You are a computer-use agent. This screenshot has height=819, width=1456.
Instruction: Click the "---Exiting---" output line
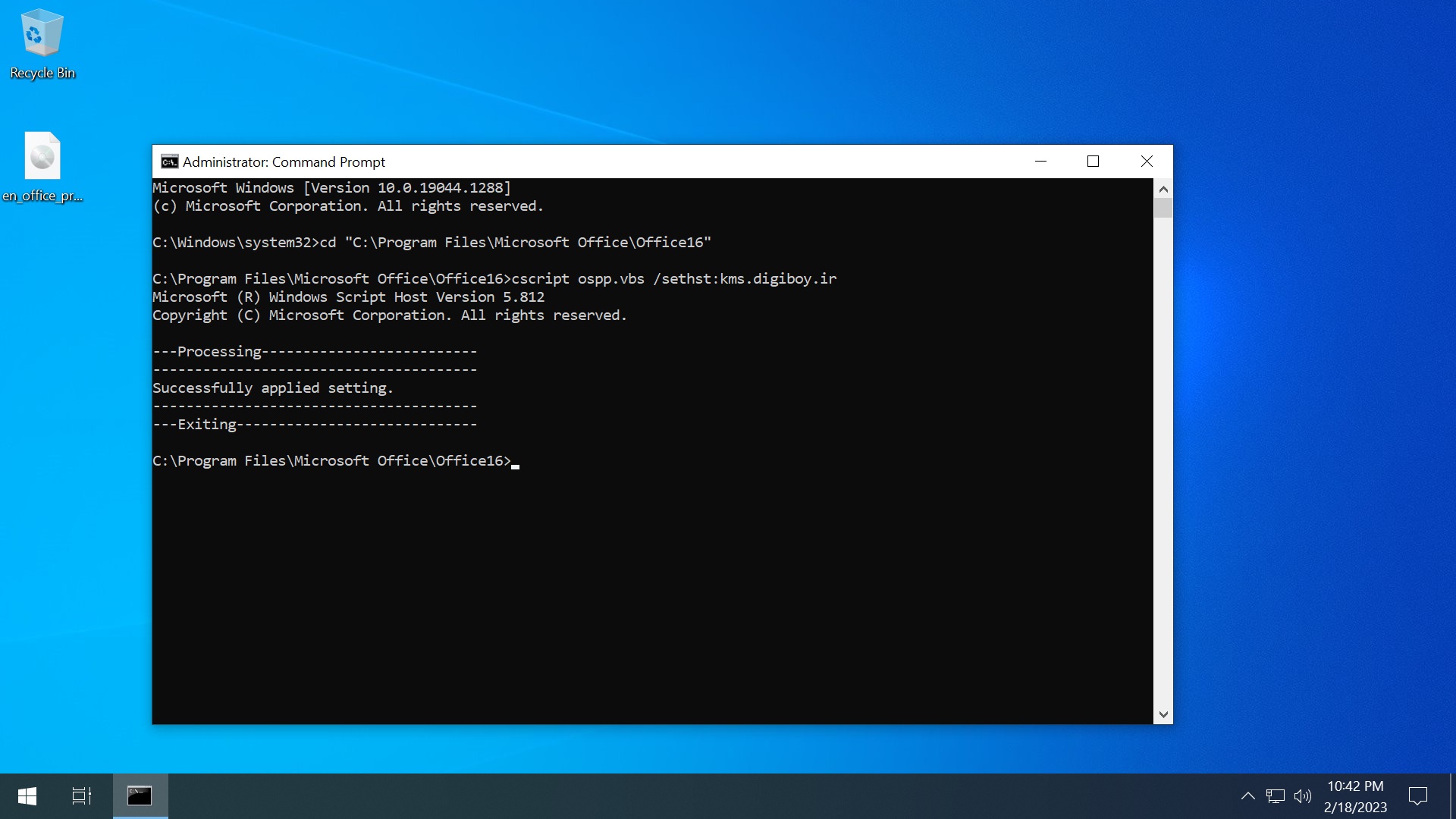pyautogui.click(x=315, y=425)
